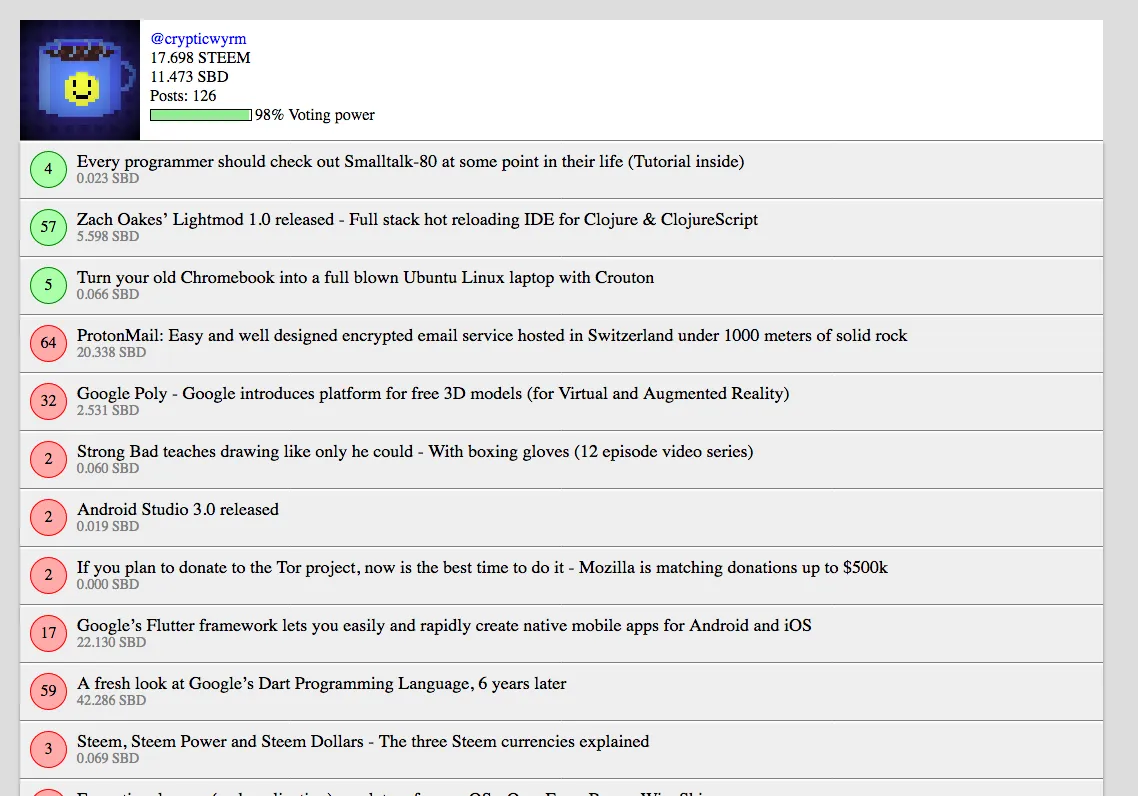Click the green vote circle showing 4

(49, 169)
